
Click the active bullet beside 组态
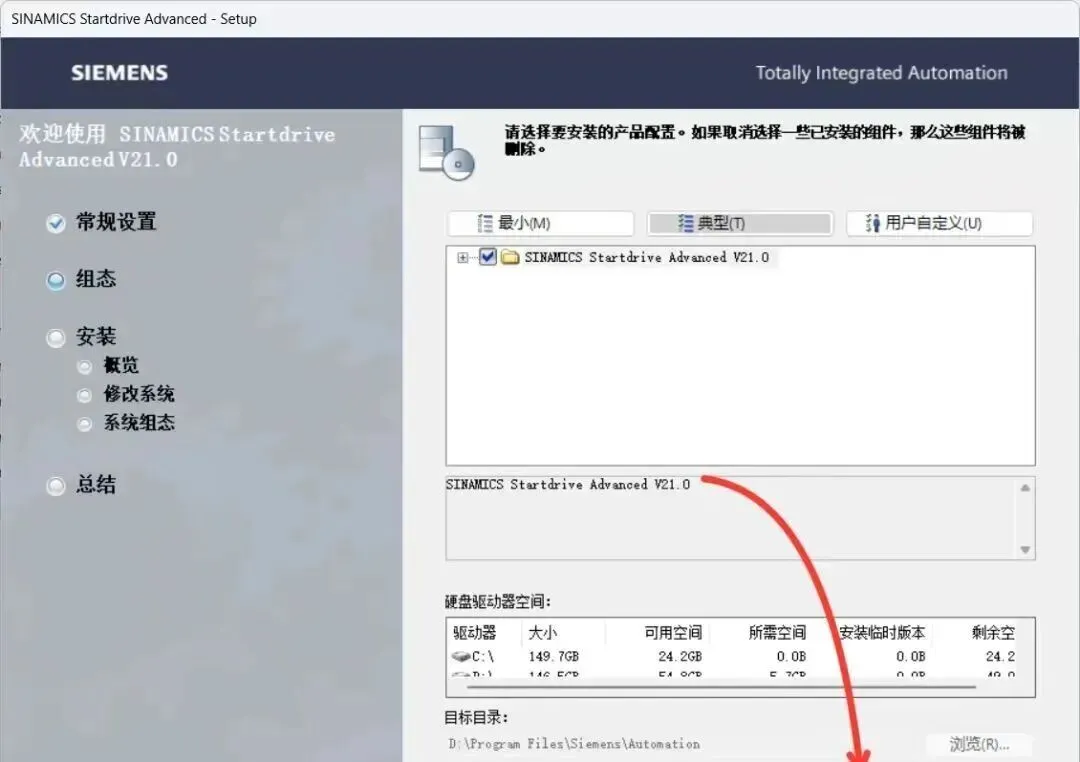(x=56, y=280)
